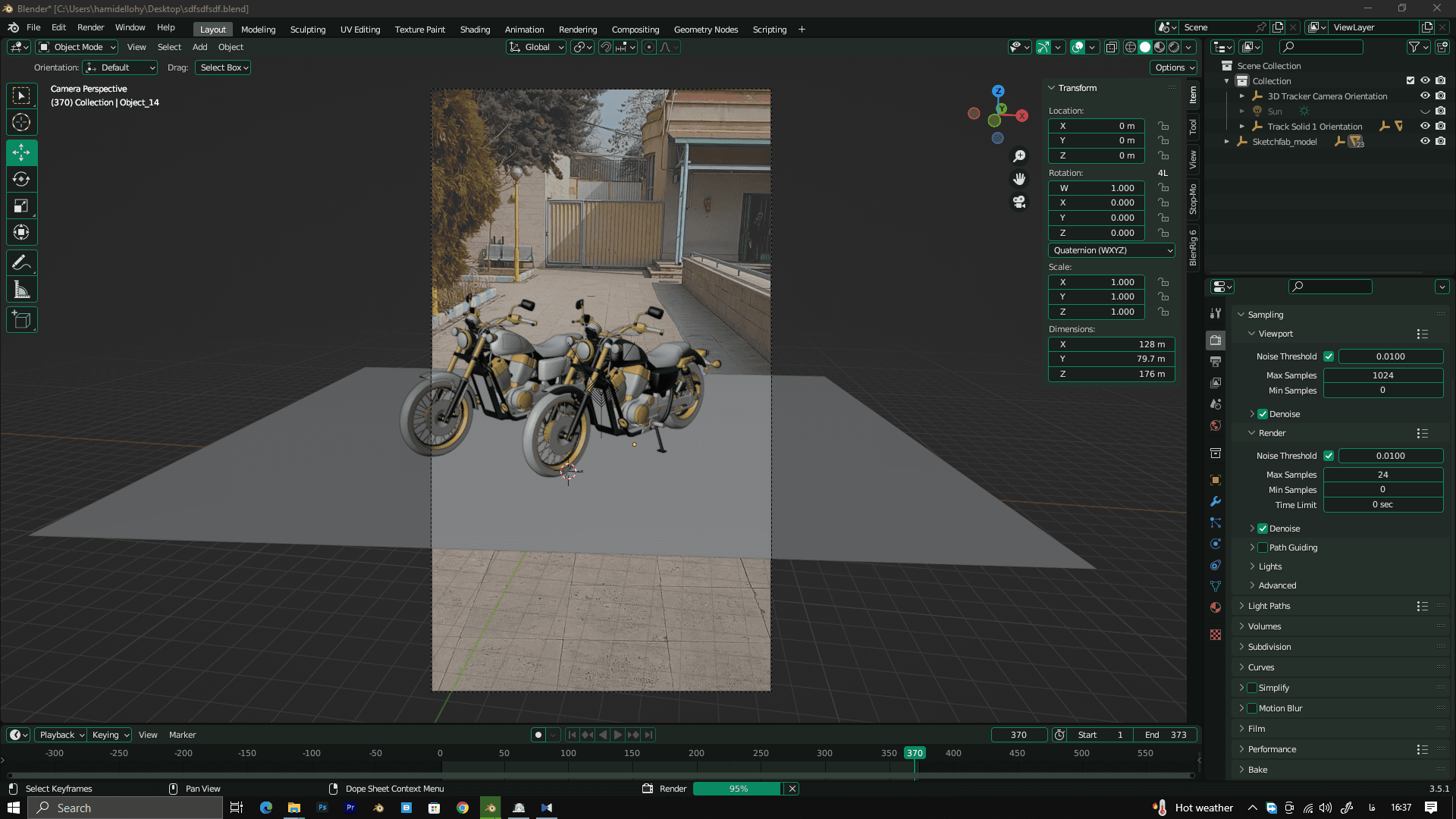
Task: Disable rendering of Sun object
Action: coord(1440,111)
